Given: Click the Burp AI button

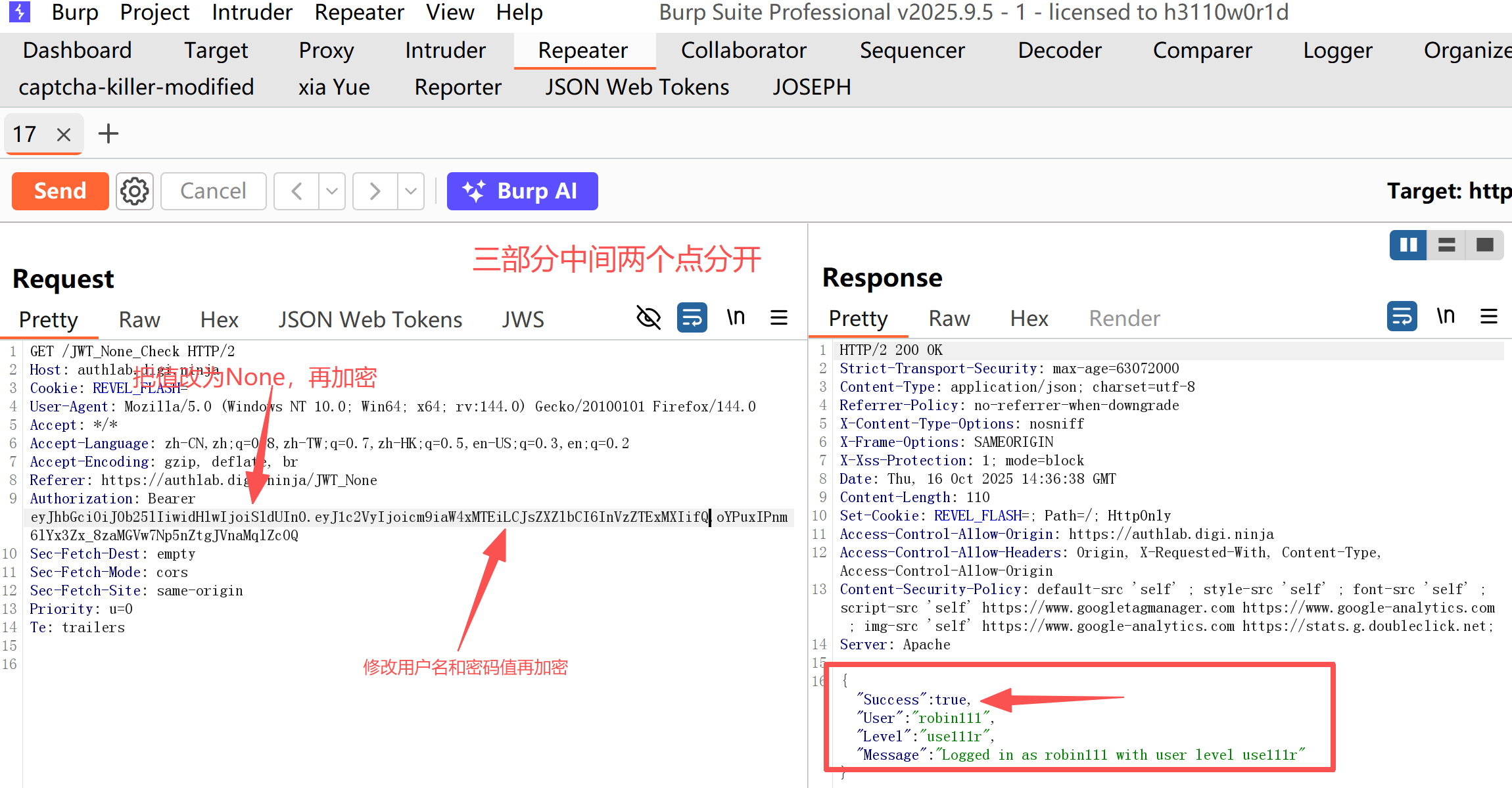Looking at the screenshot, I should click(522, 191).
